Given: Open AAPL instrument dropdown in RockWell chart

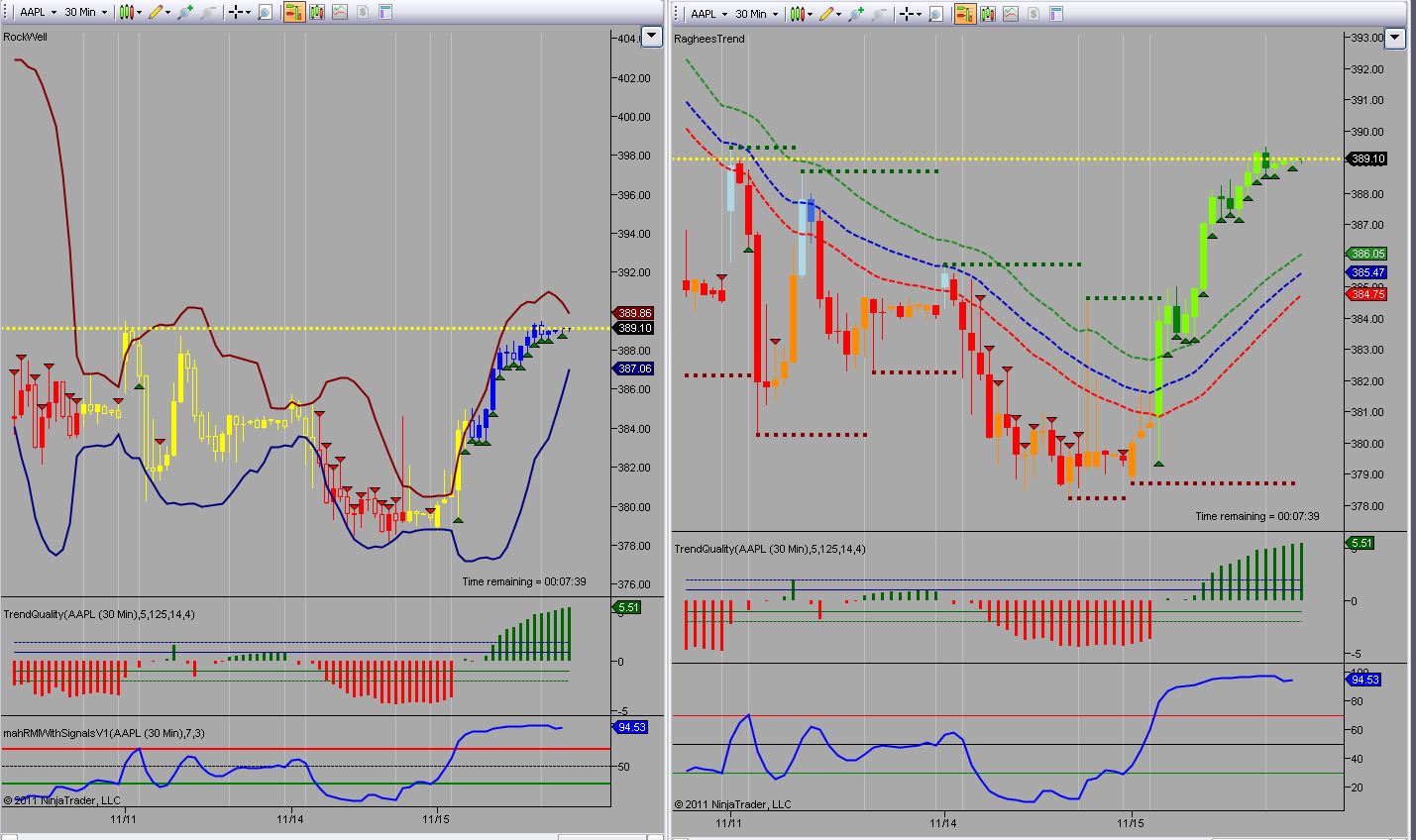Looking at the screenshot, I should pos(38,13).
